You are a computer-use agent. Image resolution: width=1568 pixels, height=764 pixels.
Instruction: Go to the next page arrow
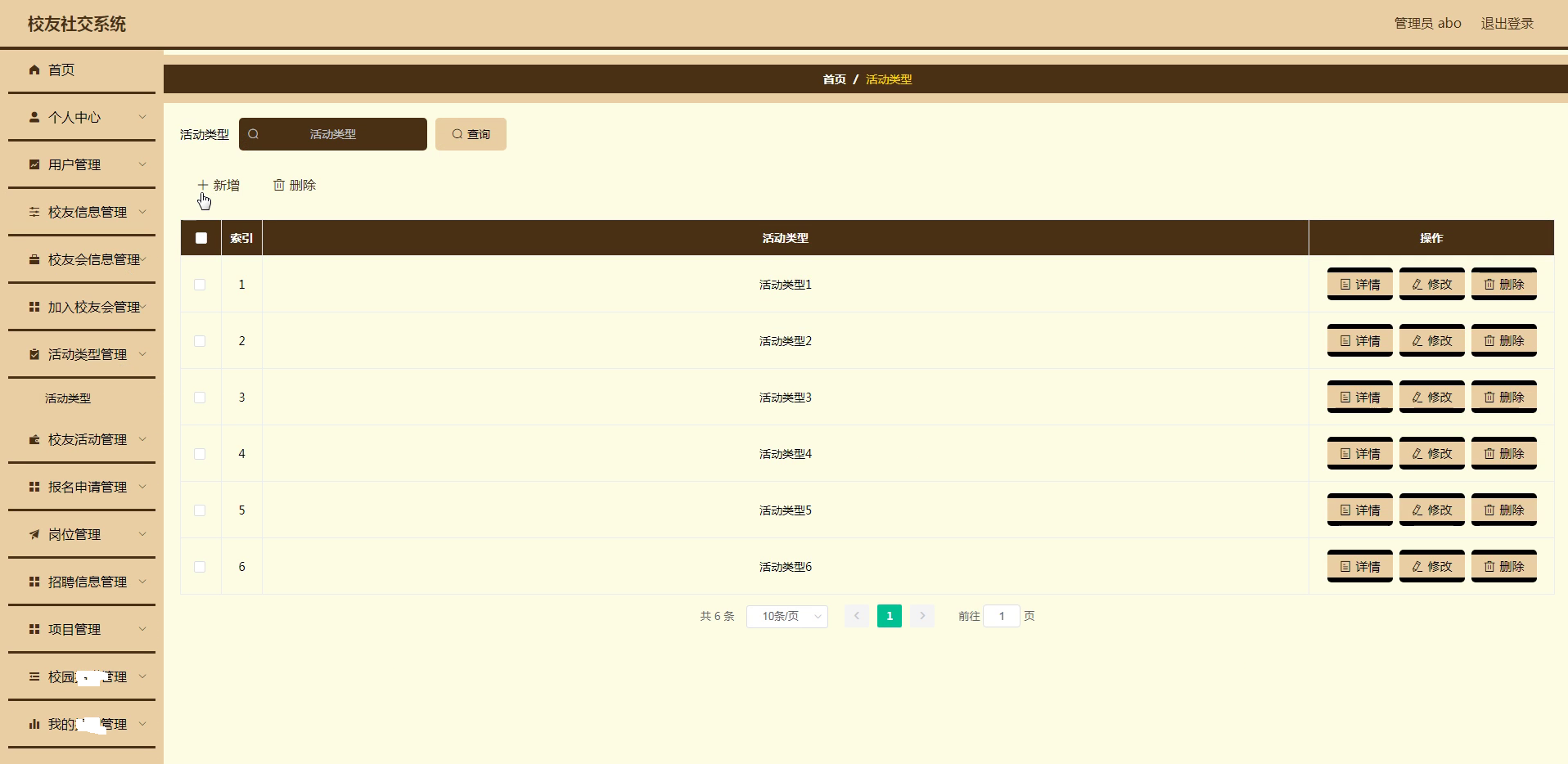922,616
